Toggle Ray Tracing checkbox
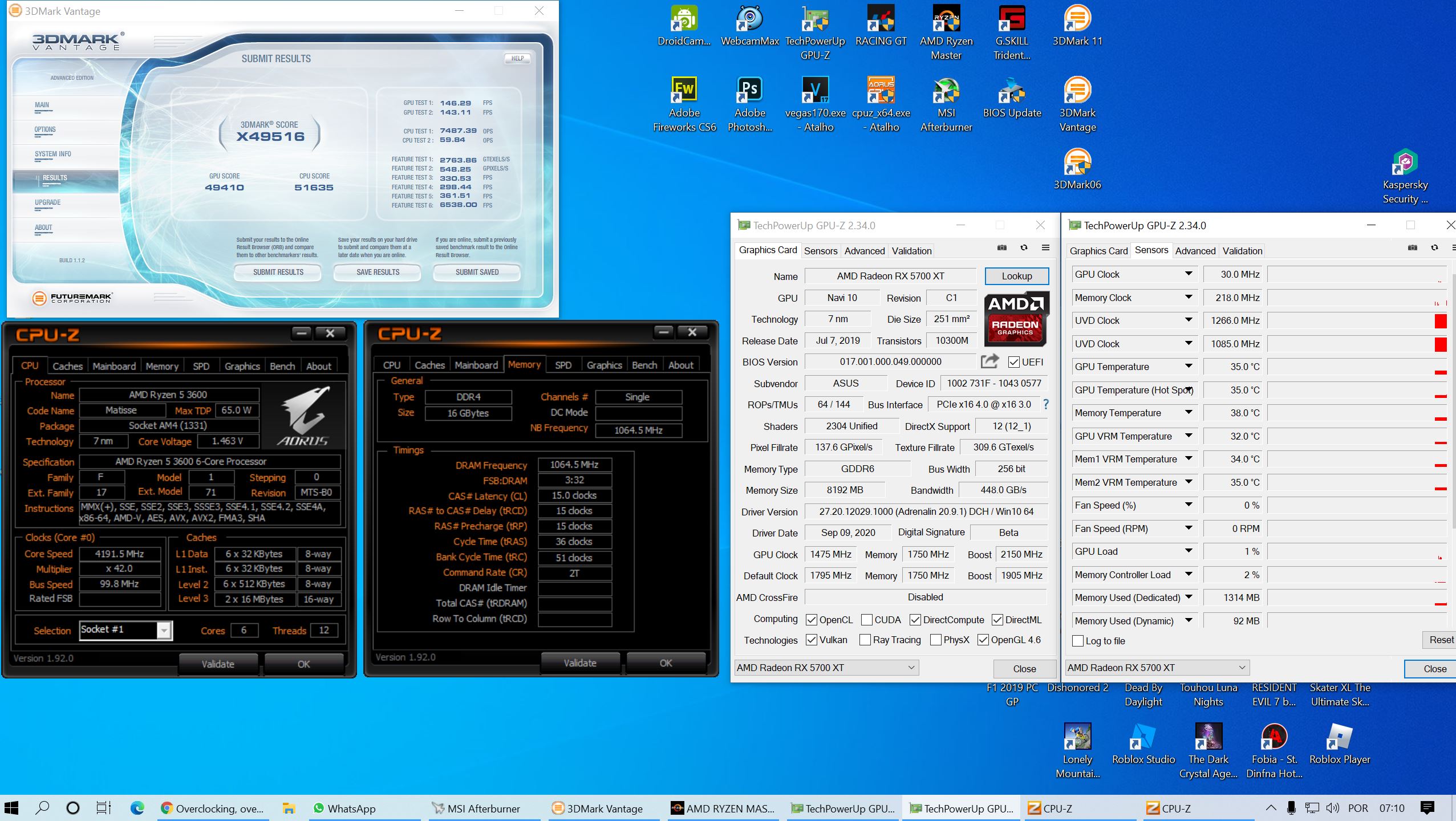The width and height of the screenshot is (1456, 821). pyautogui.click(x=865, y=640)
